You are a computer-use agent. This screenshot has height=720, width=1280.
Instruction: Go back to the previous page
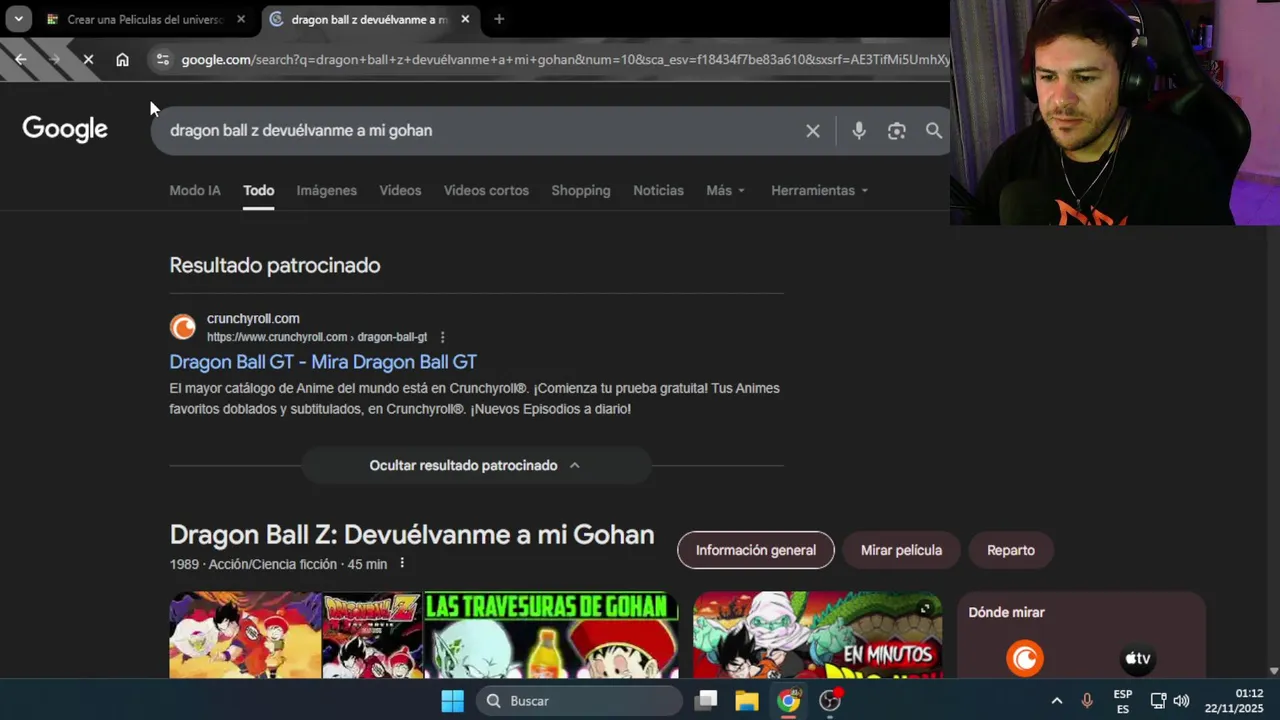(21, 60)
